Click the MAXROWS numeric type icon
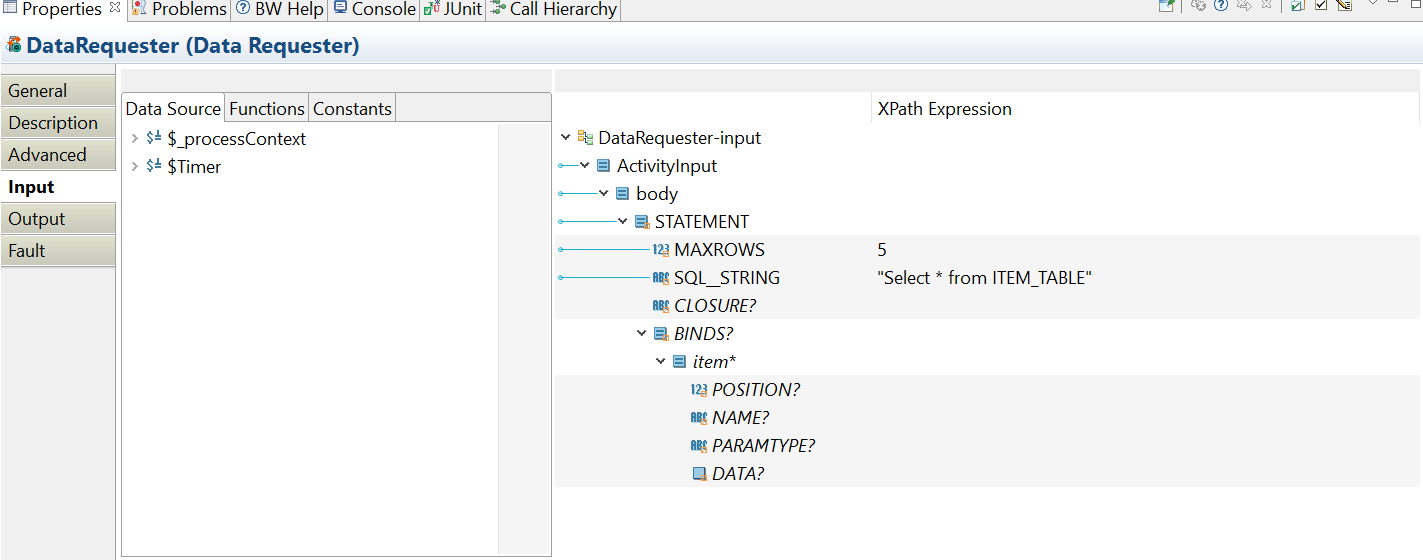This screenshot has height=560, width=1423. coord(660,250)
